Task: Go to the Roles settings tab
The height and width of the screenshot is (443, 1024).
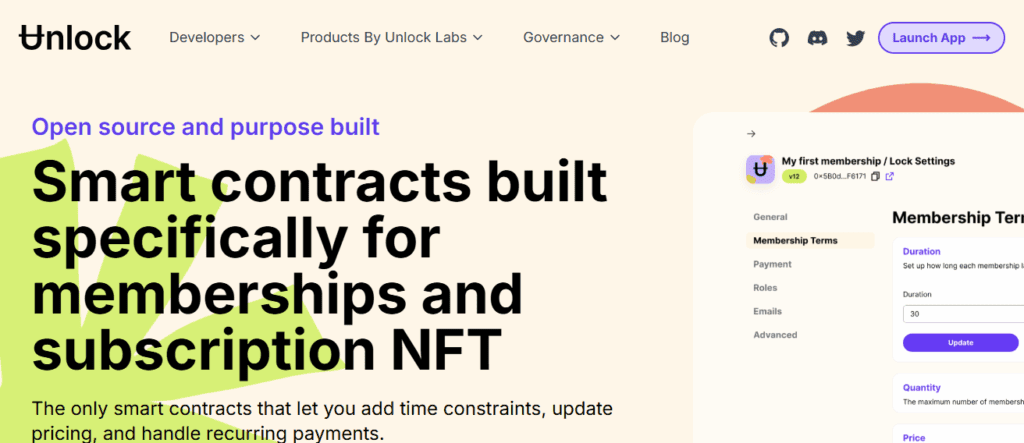Action: (x=765, y=288)
